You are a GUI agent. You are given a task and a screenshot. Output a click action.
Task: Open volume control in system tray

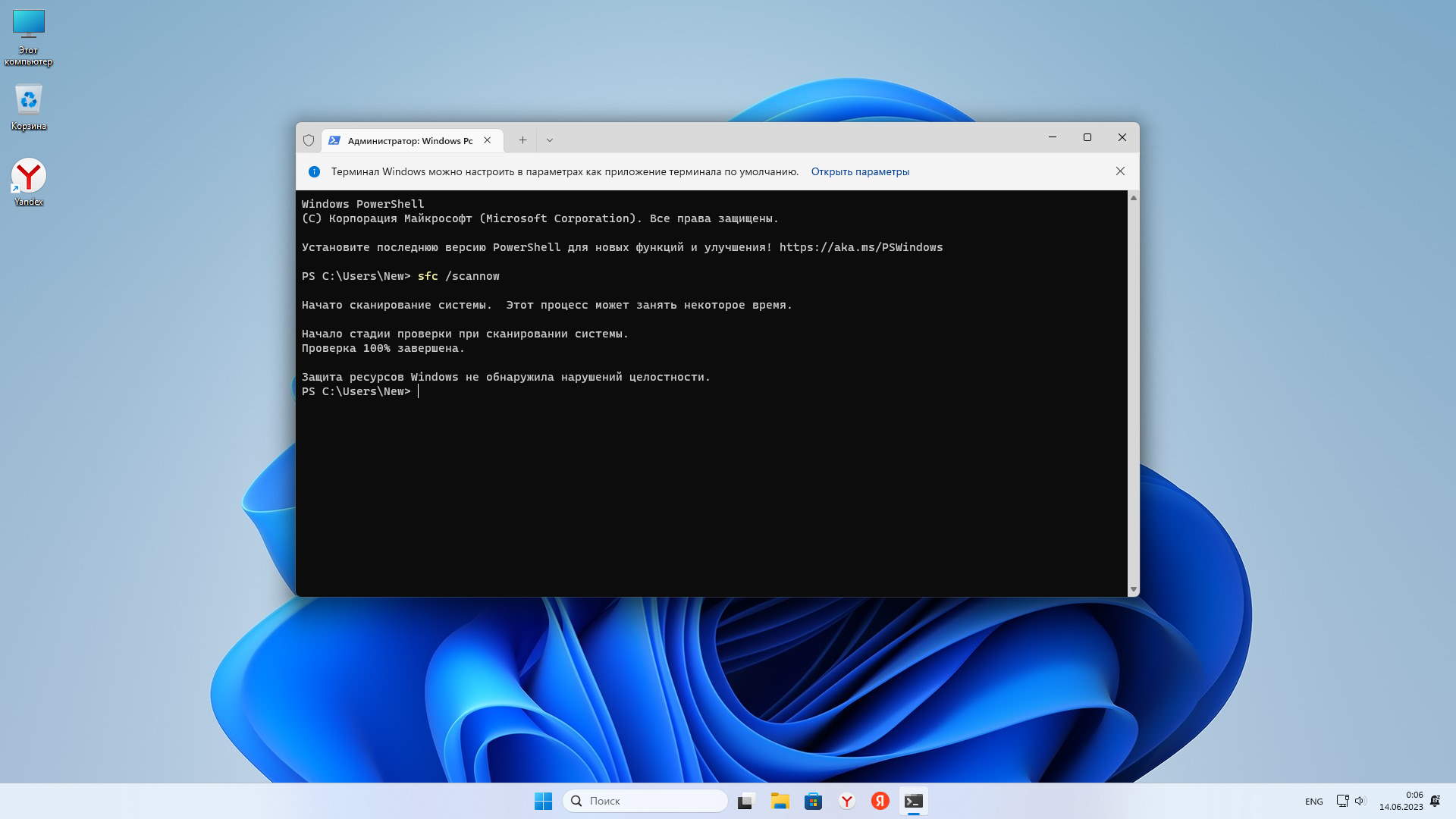(x=1359, y=801)
